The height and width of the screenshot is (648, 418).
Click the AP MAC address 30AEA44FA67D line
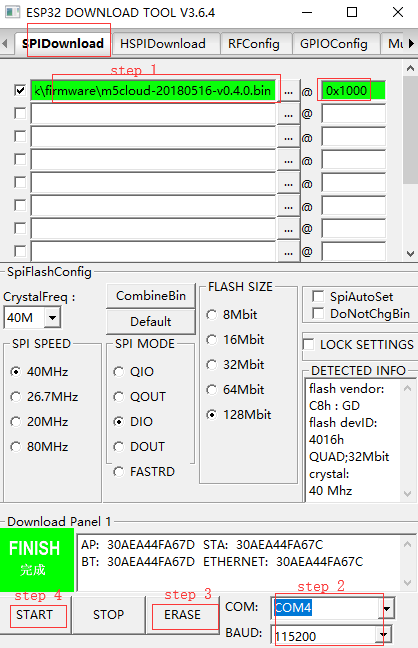click(x=138, y=545)
